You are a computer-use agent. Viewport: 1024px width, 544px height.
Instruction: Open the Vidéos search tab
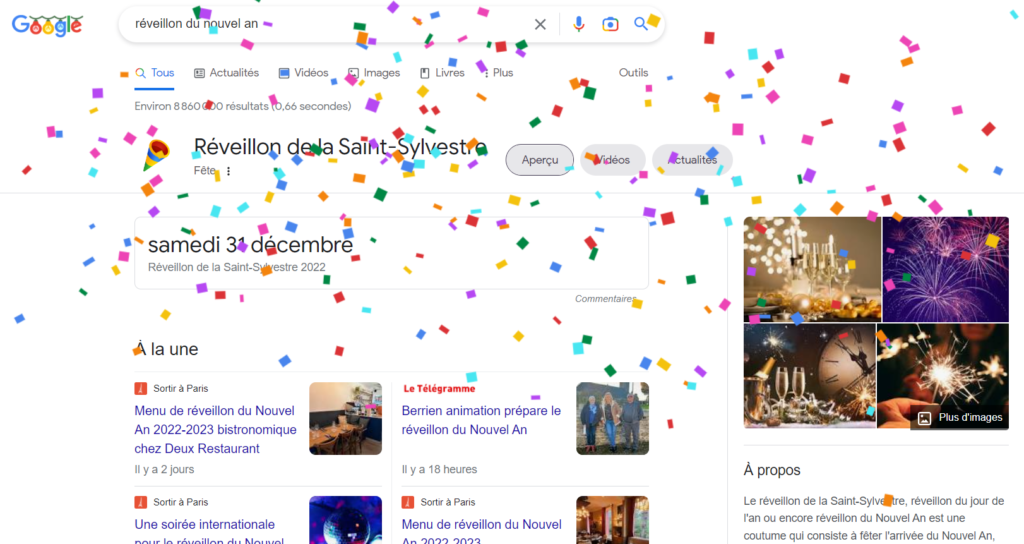[x=304, y=72]
